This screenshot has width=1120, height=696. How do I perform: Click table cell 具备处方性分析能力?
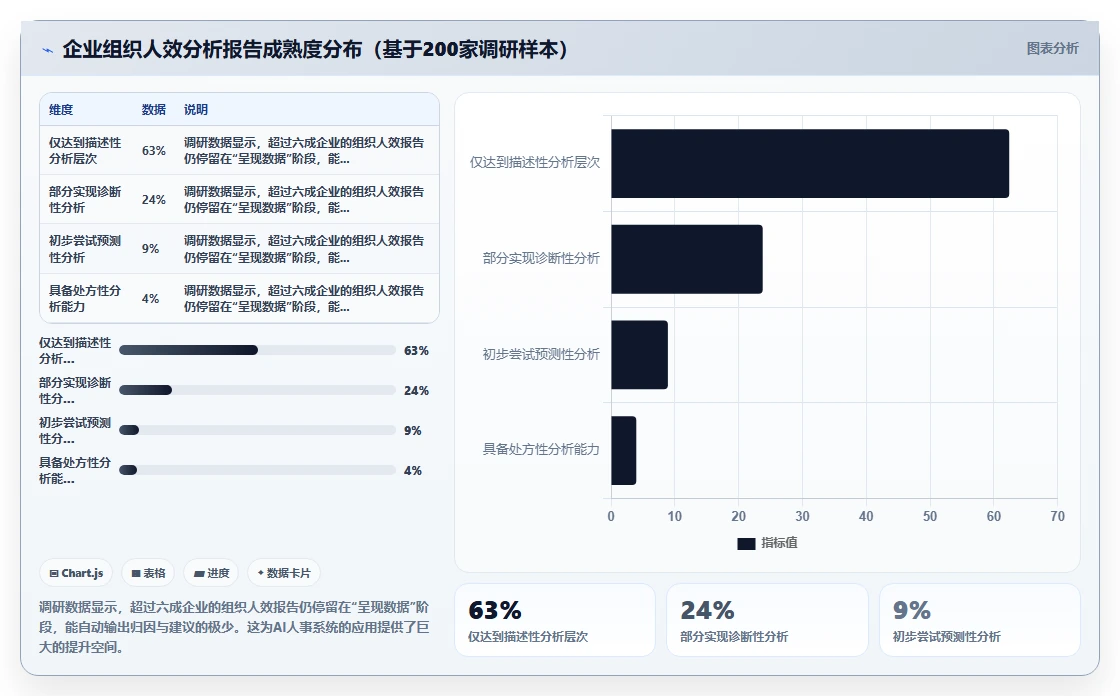pyautogui.click(x=85, y=299)
